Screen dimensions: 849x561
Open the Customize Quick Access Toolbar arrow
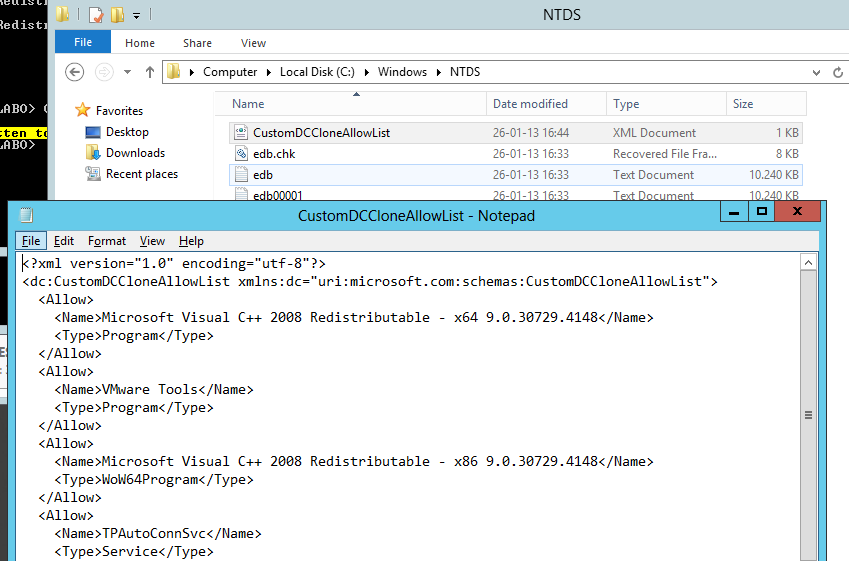(x=136, y=16)
